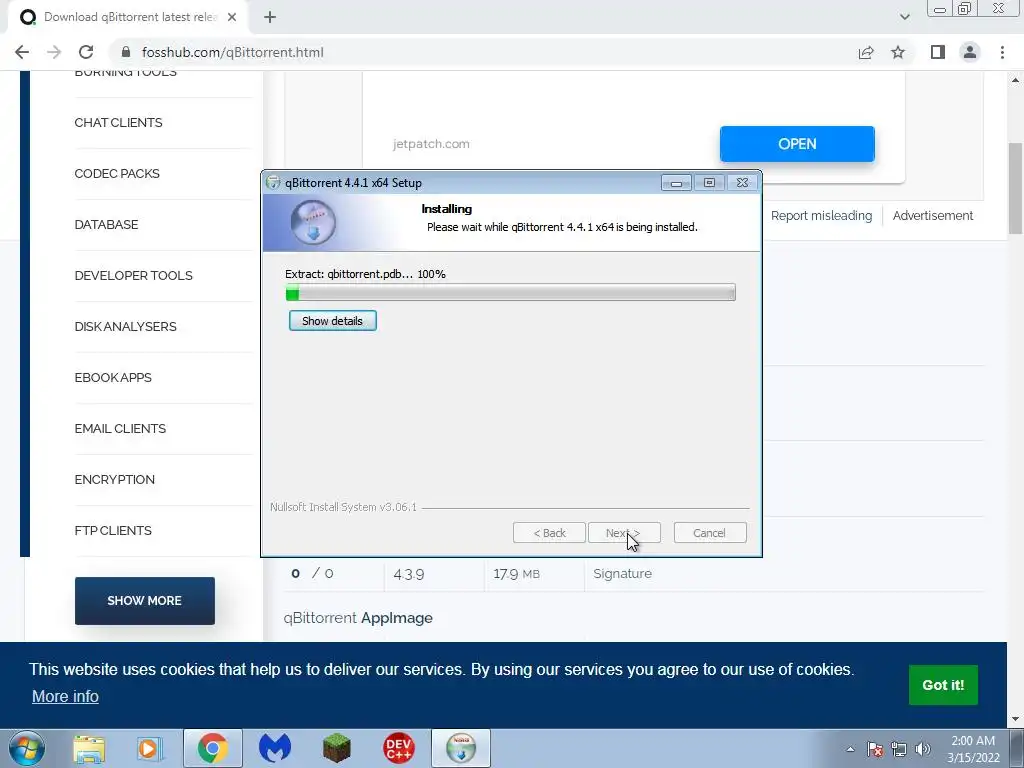Click Show details in the installer
The image size is (1024, 768).
click(332, 321)
